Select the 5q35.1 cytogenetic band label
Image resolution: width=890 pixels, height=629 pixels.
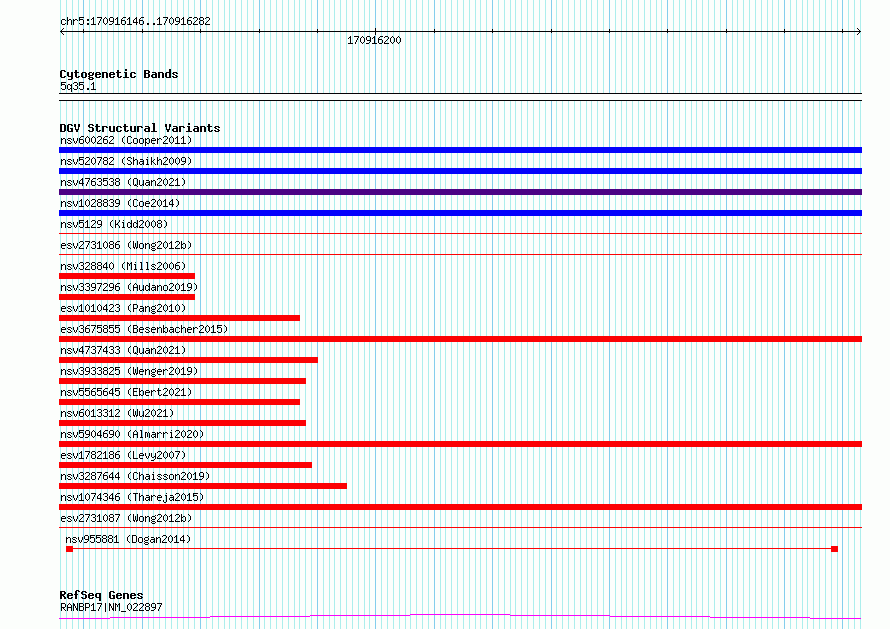coord(78,86)
